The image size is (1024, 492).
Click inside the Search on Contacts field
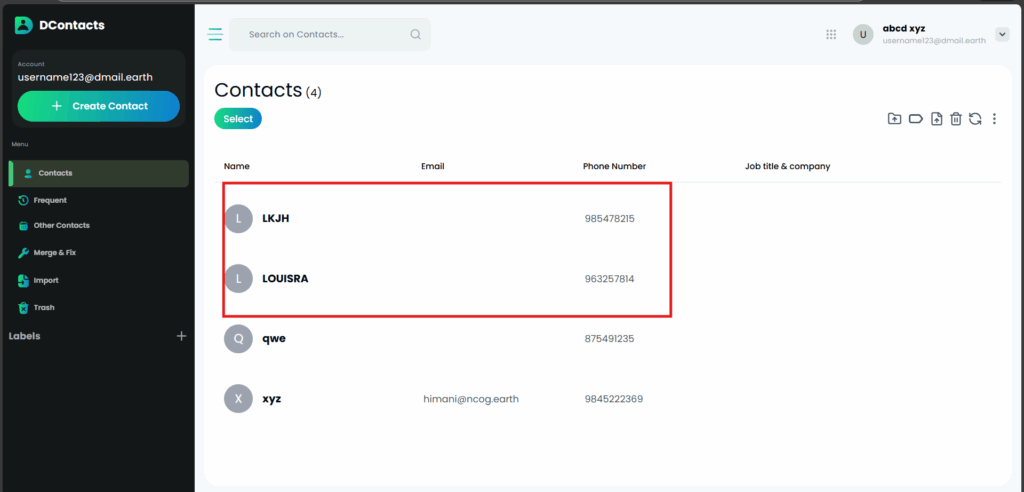tap(320, 34)
